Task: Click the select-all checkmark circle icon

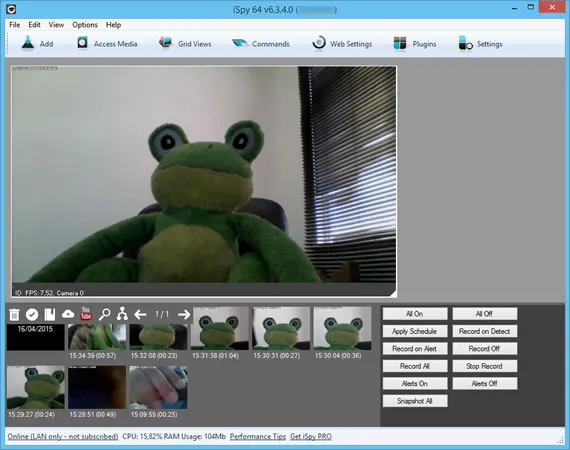Action: 32,314
